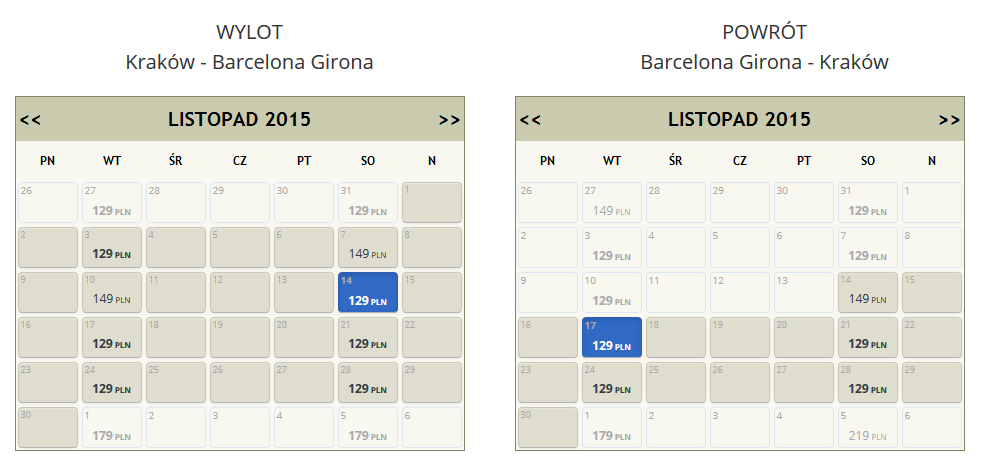Choose November 10 departure at 149 PLN
This screenshot has height=466, width=982.
tap(112, 293)
